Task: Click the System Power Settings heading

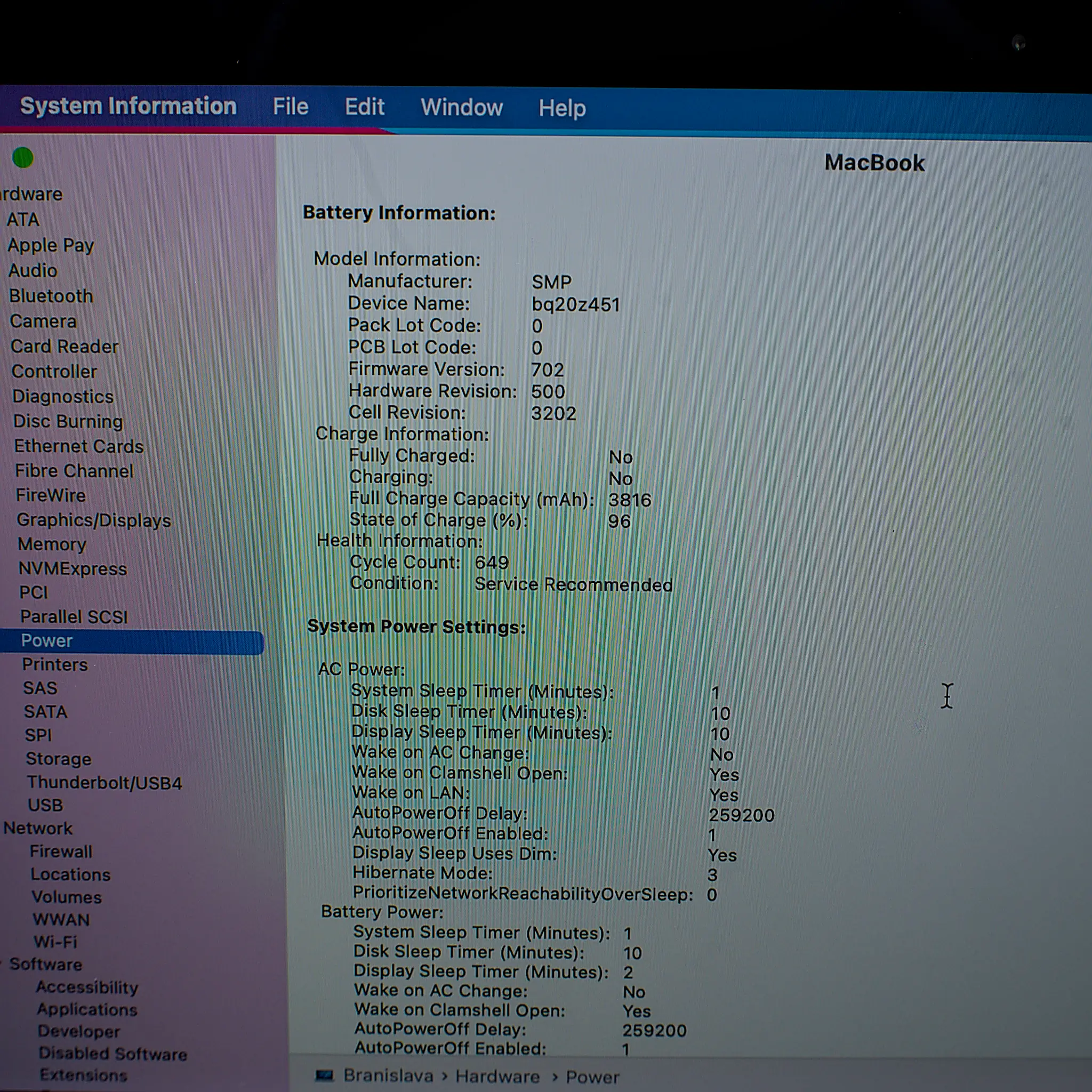Action: pyautogui.click(x=416, y=627)
